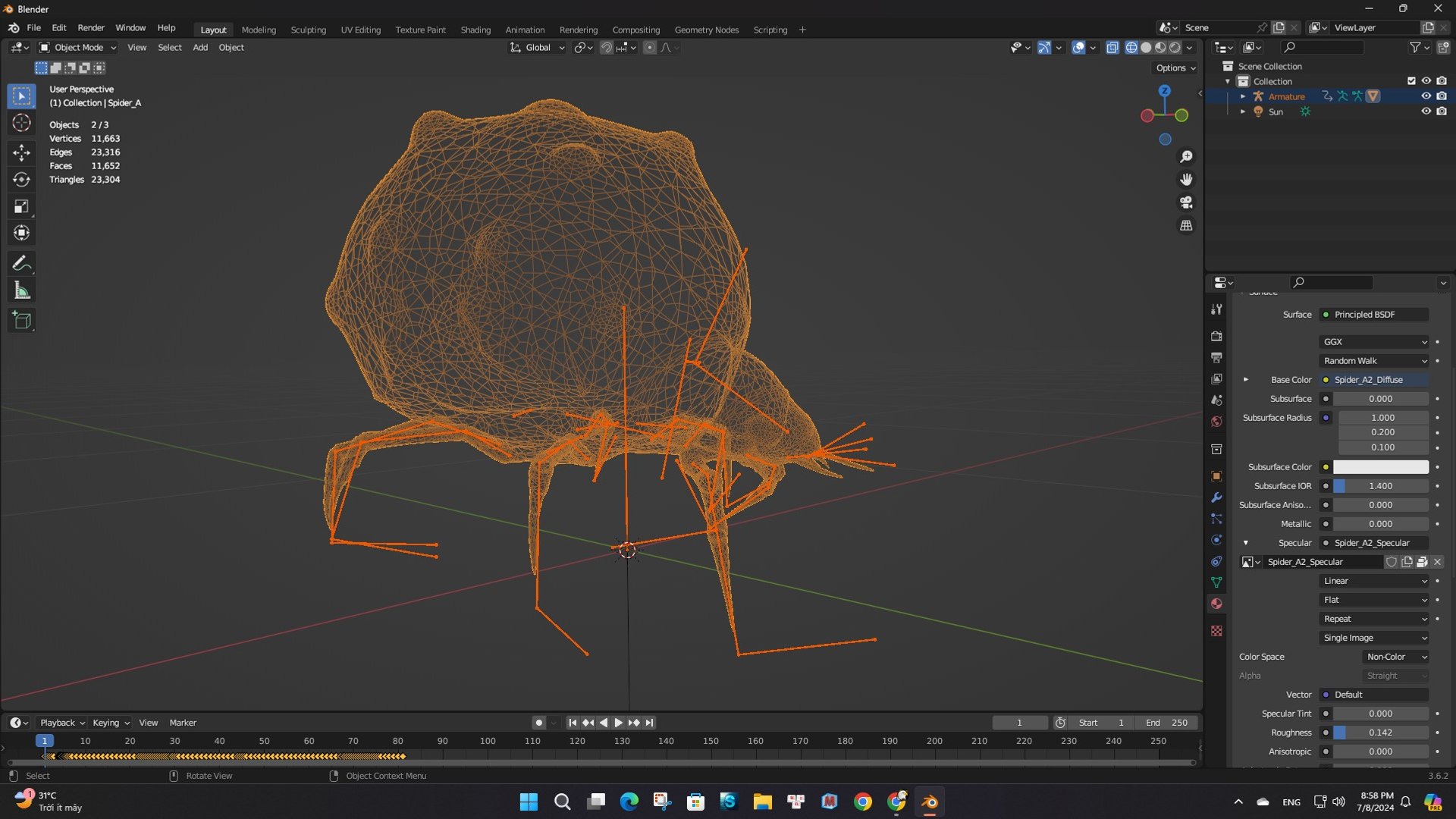
Task: Click Principled BSDF surface shader button
Action: pyautogui.click(x=1374, y=315)
